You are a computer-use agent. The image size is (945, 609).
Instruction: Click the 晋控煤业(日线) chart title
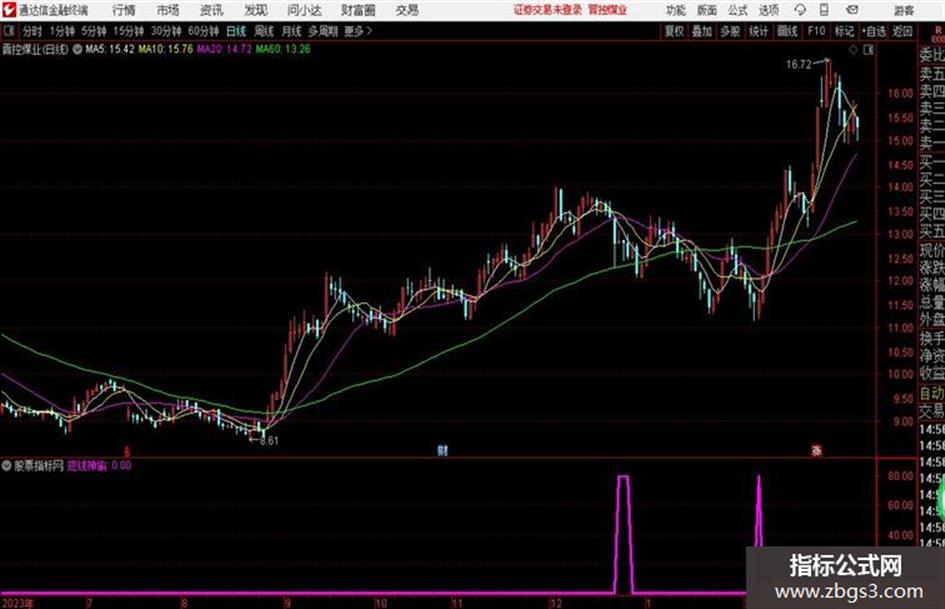[35, 49]
